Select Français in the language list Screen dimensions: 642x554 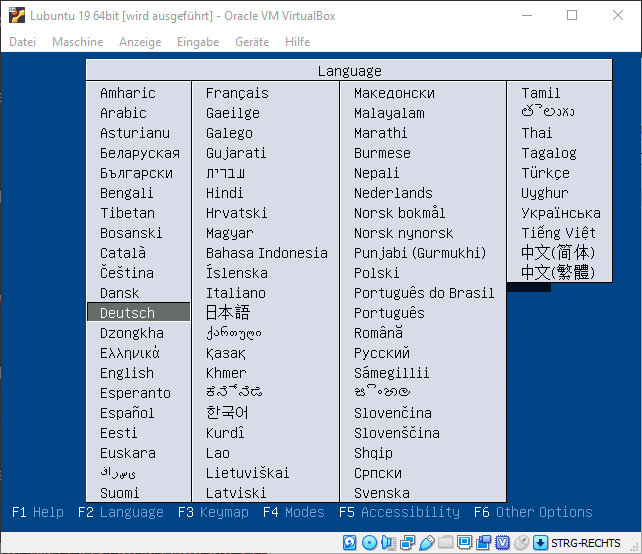coord(237,93)
